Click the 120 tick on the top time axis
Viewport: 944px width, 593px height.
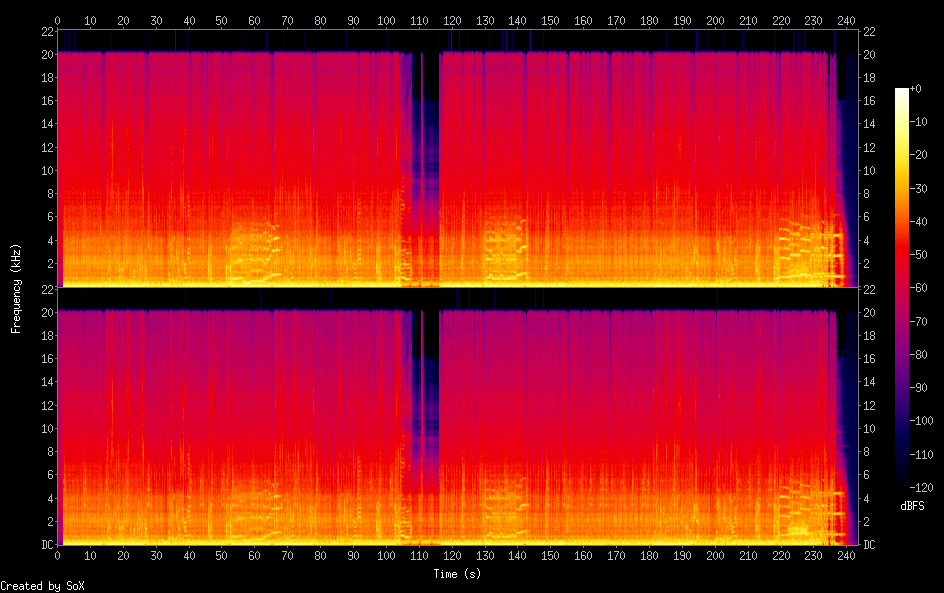tap(452, 20)
